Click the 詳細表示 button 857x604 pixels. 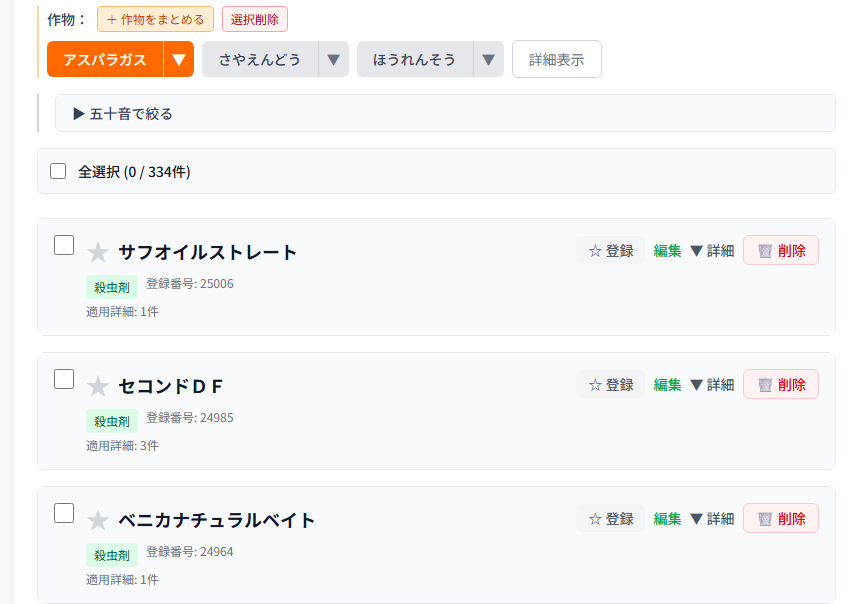[557, 59]
